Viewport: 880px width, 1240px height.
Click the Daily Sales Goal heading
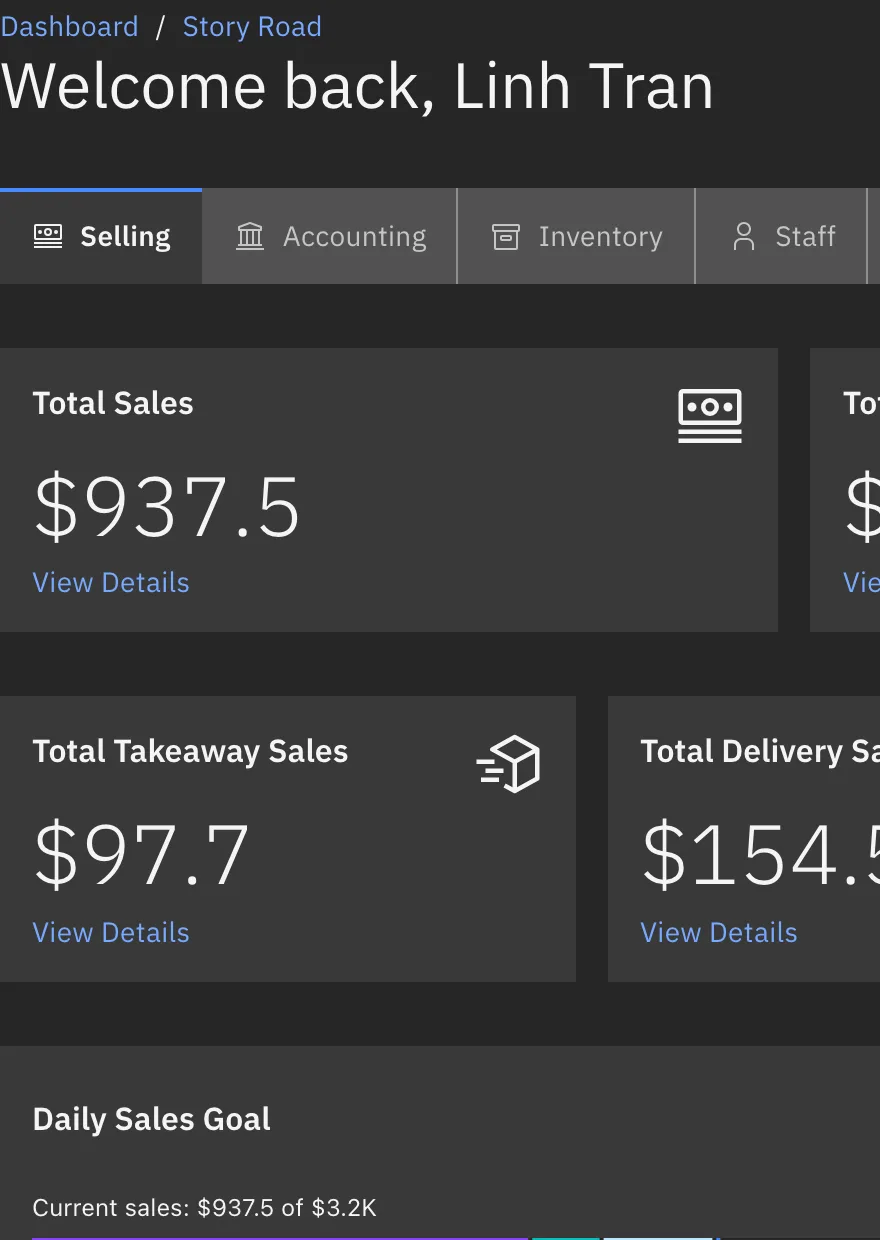pos(152,1119)
